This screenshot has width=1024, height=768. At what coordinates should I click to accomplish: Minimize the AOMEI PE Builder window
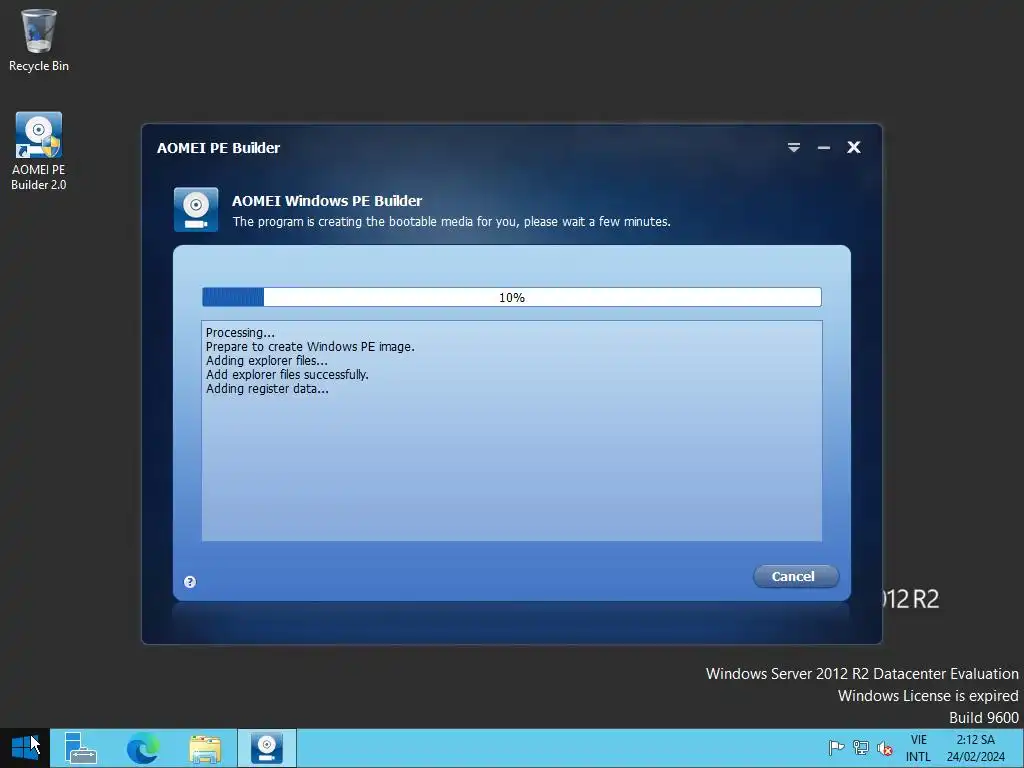click(824, 148)
